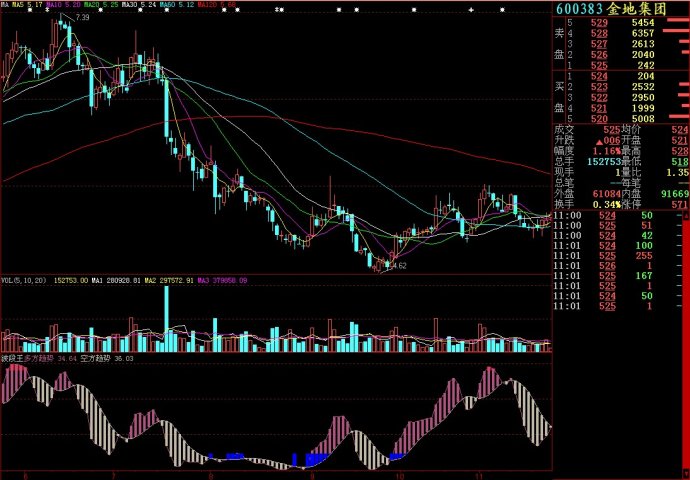Click sell level 4 volume 6357

(x=643, y=33)
